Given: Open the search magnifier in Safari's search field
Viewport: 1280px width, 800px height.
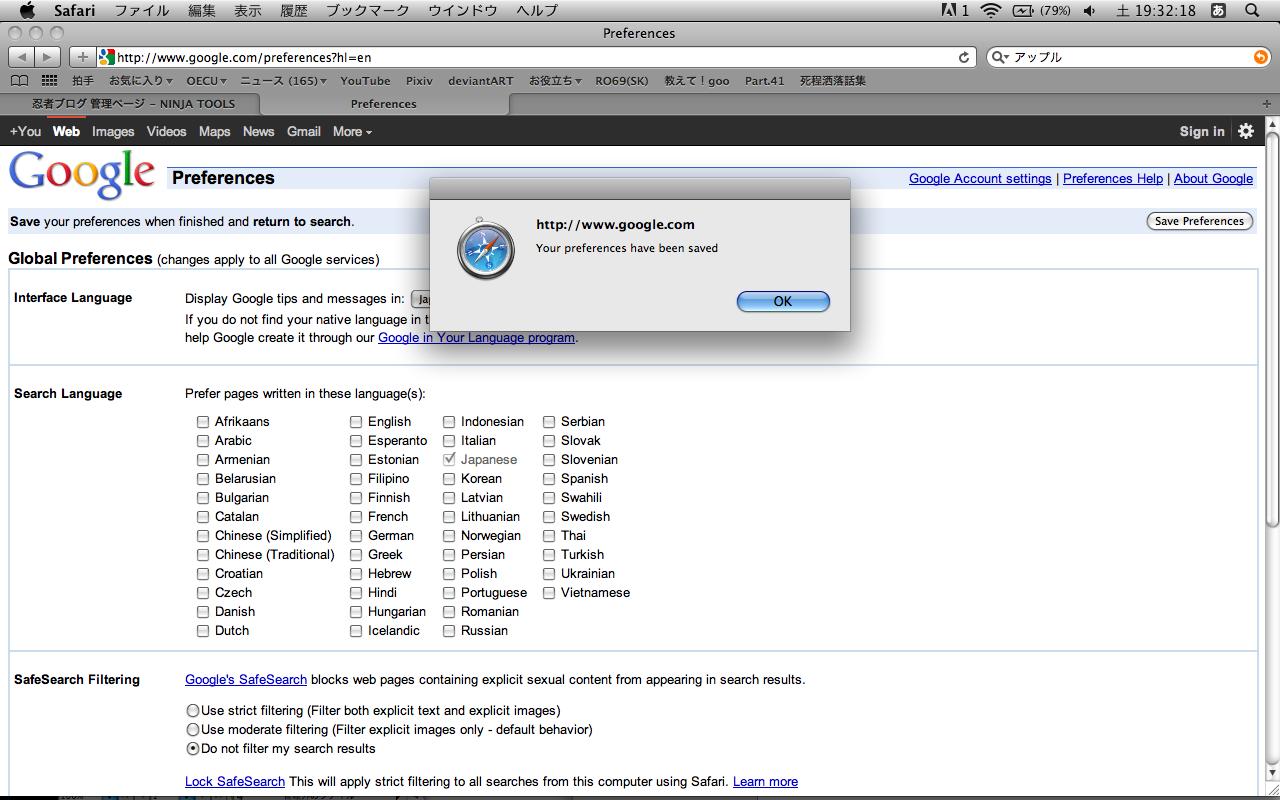Looking at the screenshot, I should 1000,57.
